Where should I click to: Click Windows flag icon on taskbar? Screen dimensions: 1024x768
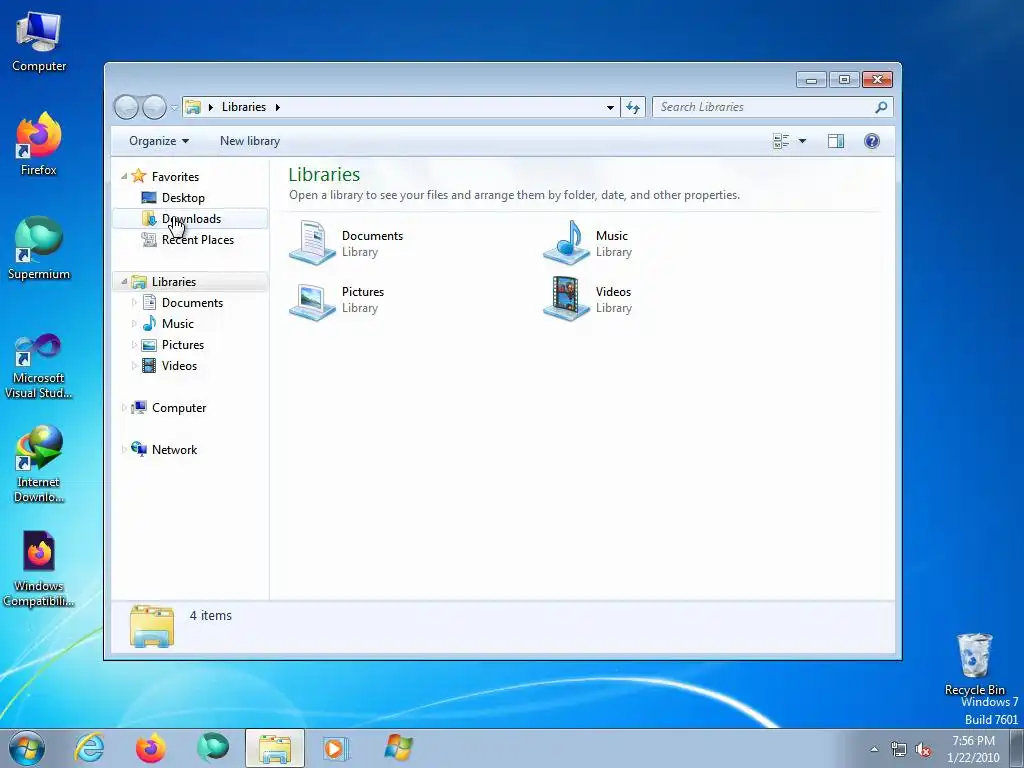[398, 748]
